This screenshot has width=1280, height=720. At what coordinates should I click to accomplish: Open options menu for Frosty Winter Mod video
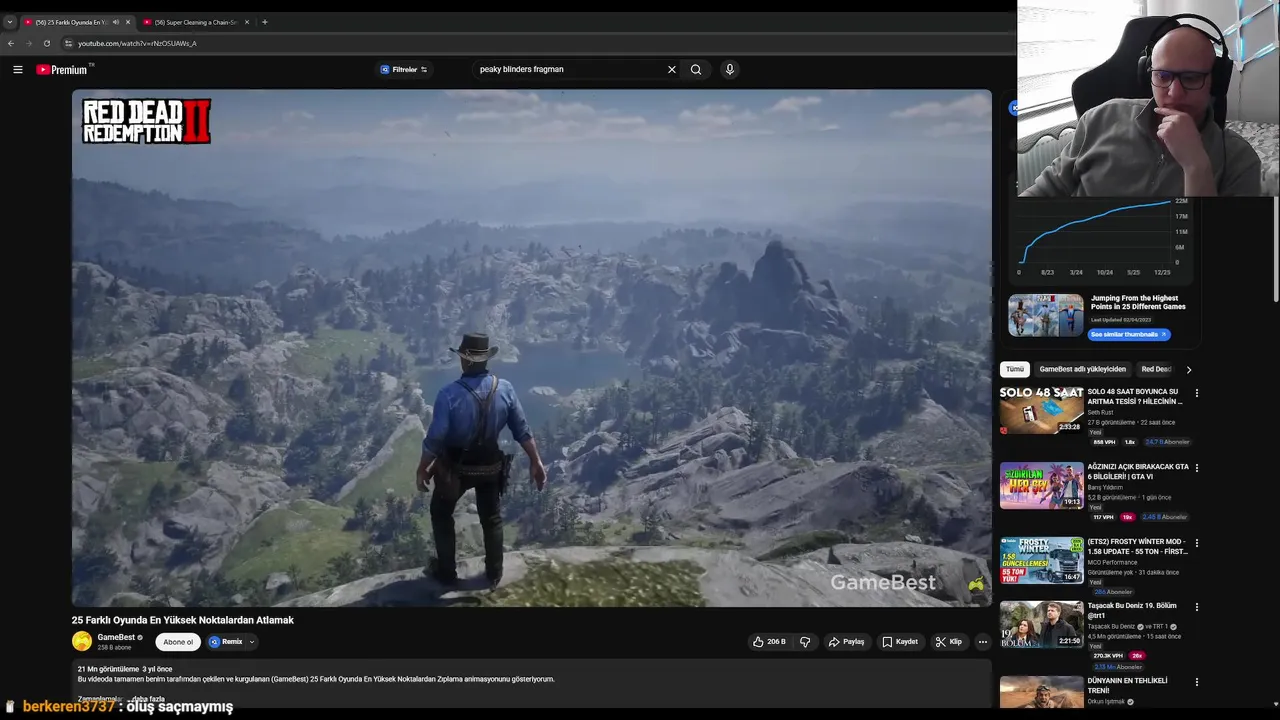click(1197, 543)
